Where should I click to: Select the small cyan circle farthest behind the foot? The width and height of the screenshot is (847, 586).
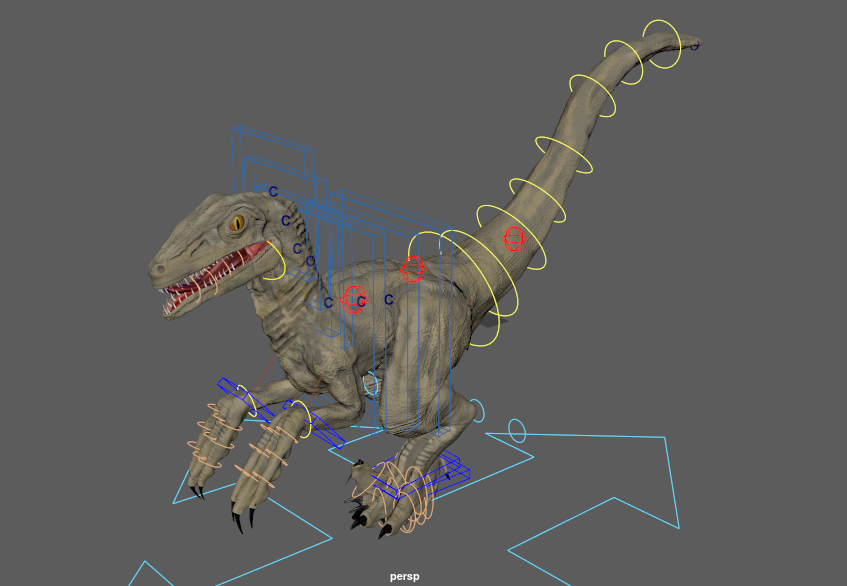pos(517,430)
